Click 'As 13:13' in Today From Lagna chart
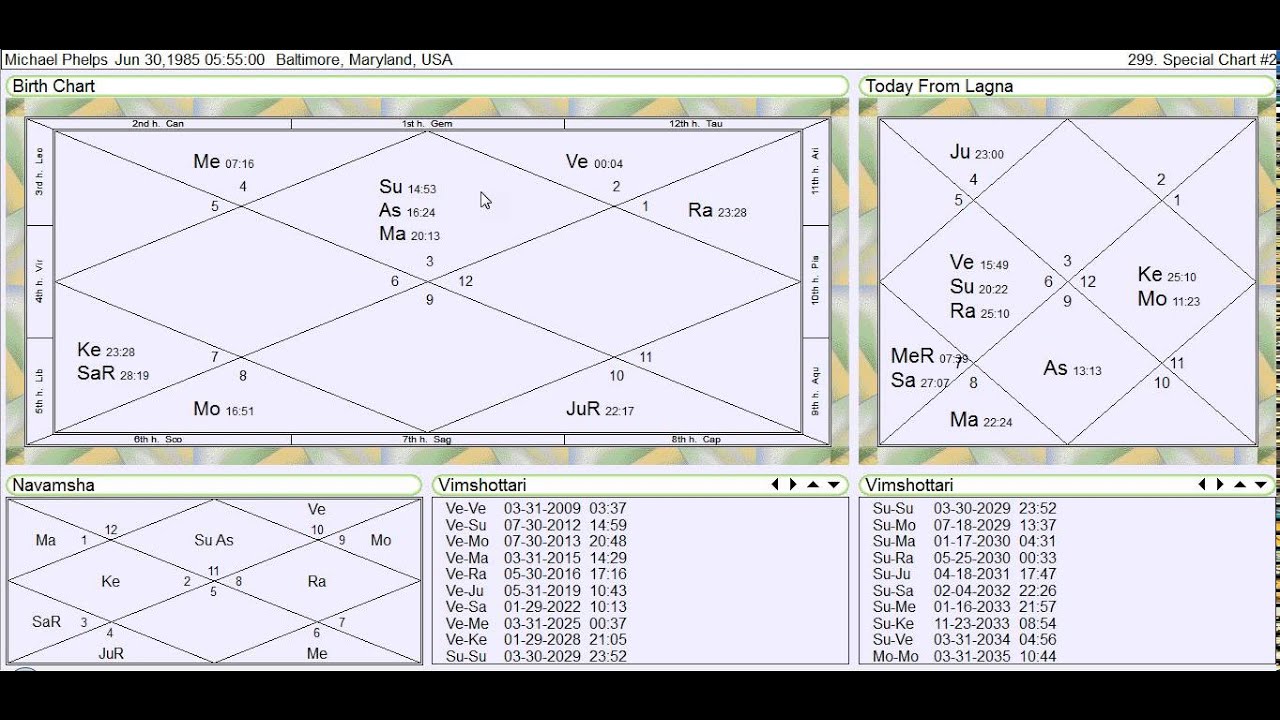Viewport: 1280px width, 720px height. coord(1072,369)
